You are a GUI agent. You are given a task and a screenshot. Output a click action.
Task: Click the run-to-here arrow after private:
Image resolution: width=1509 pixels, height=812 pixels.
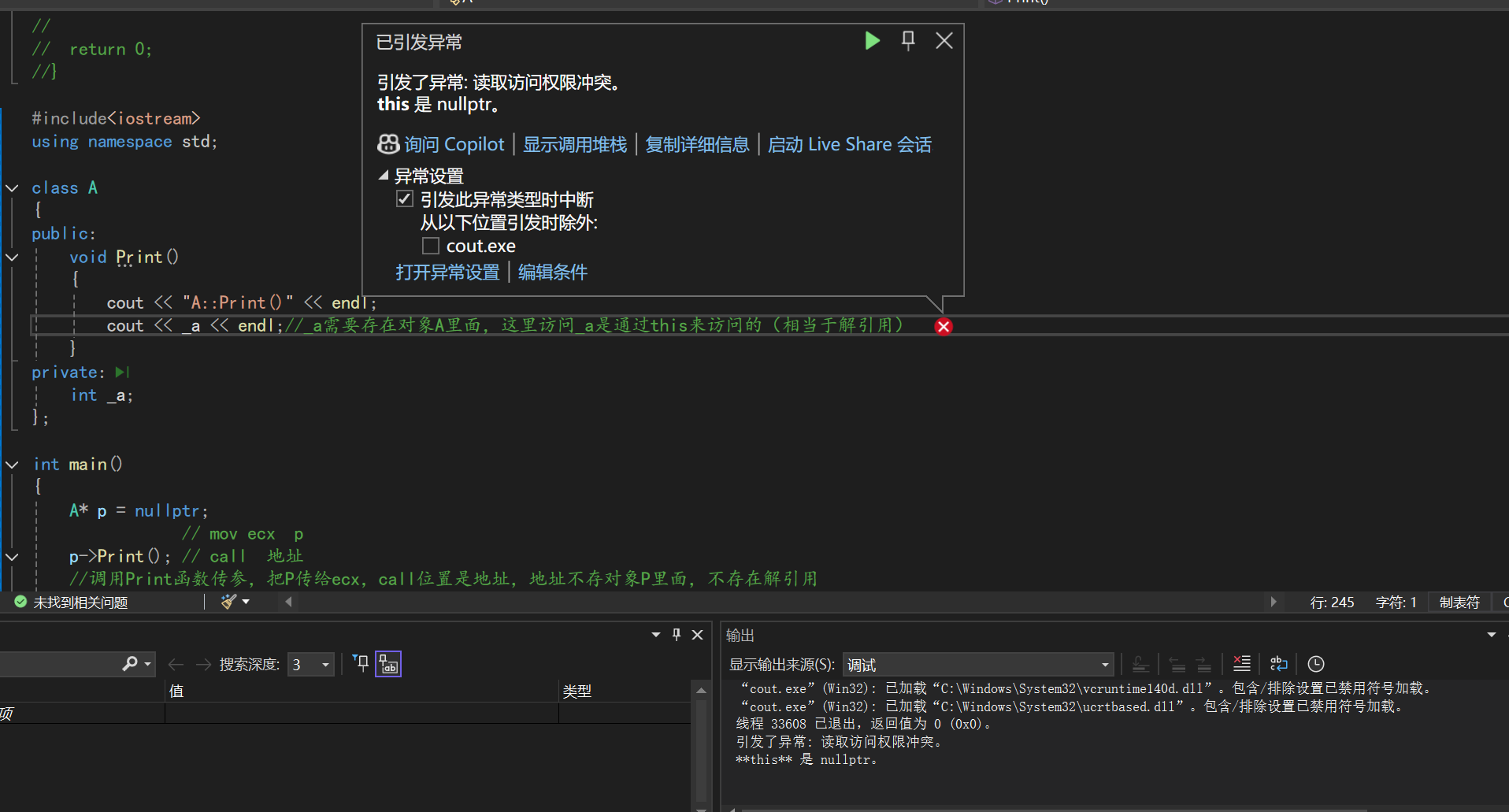[122, 373]
